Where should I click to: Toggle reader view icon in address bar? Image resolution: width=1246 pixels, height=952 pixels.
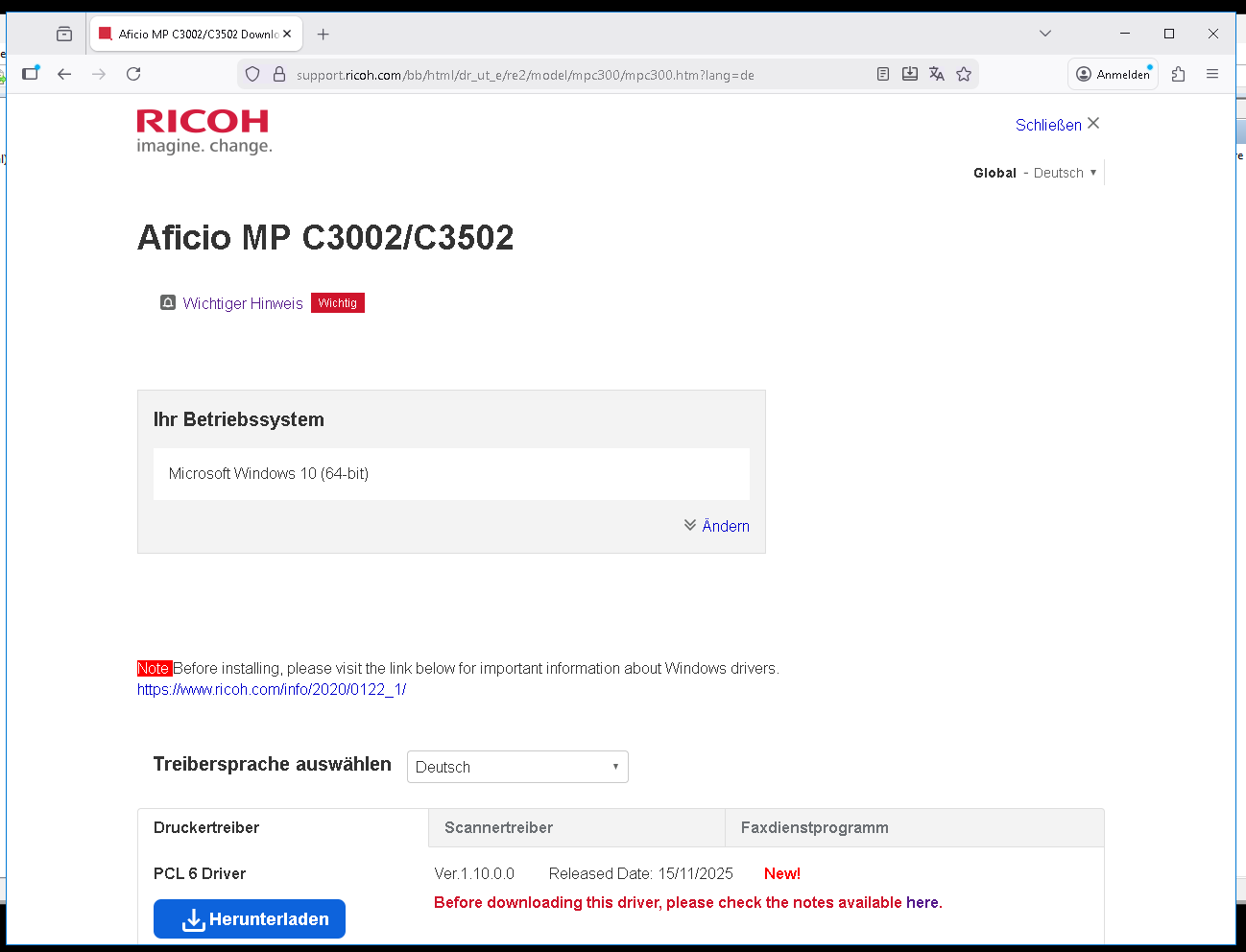(883, 74)
